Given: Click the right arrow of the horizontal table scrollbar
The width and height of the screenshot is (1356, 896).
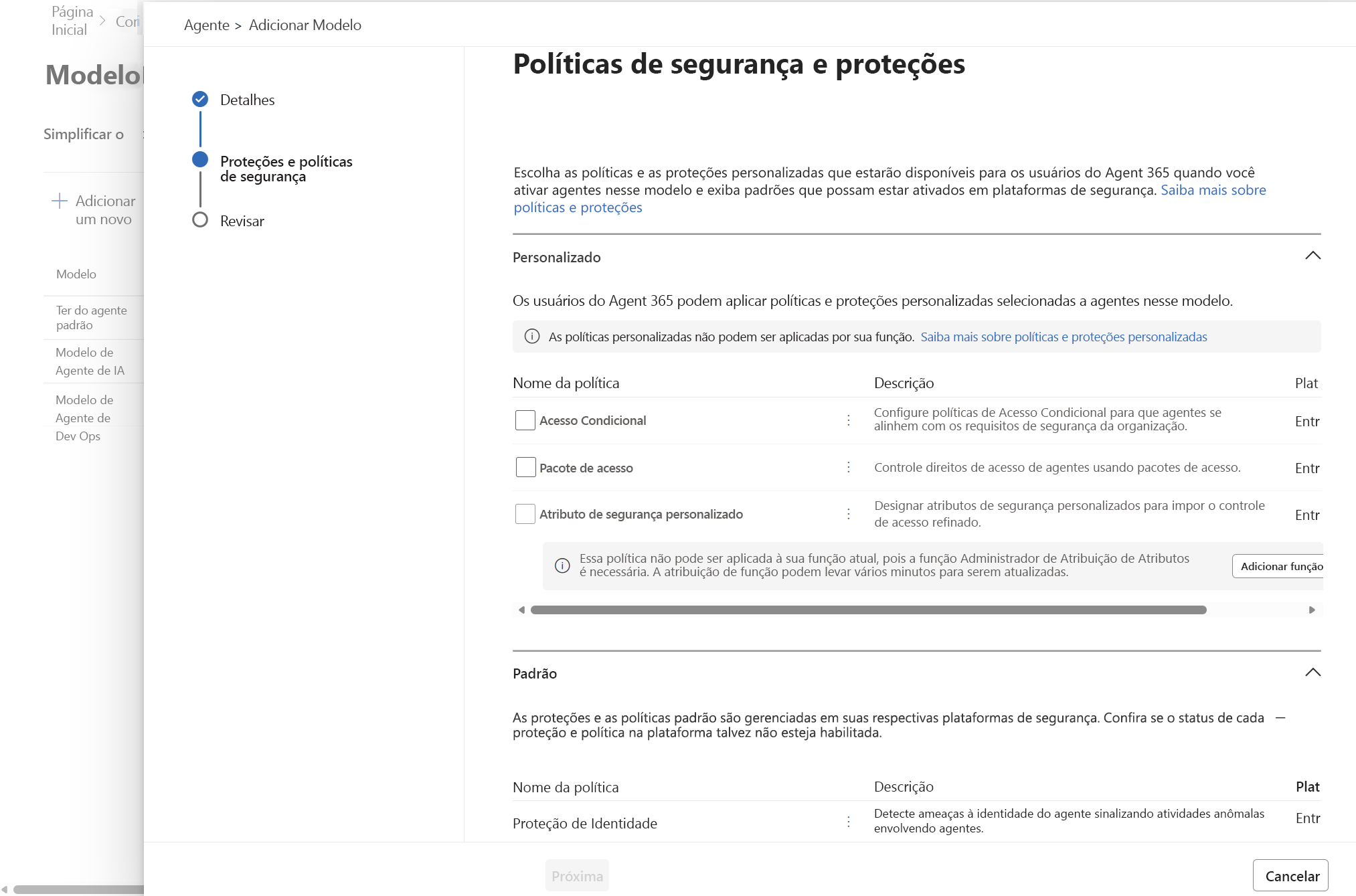Looking at the screenshot, I should (x=1312, y=610).
